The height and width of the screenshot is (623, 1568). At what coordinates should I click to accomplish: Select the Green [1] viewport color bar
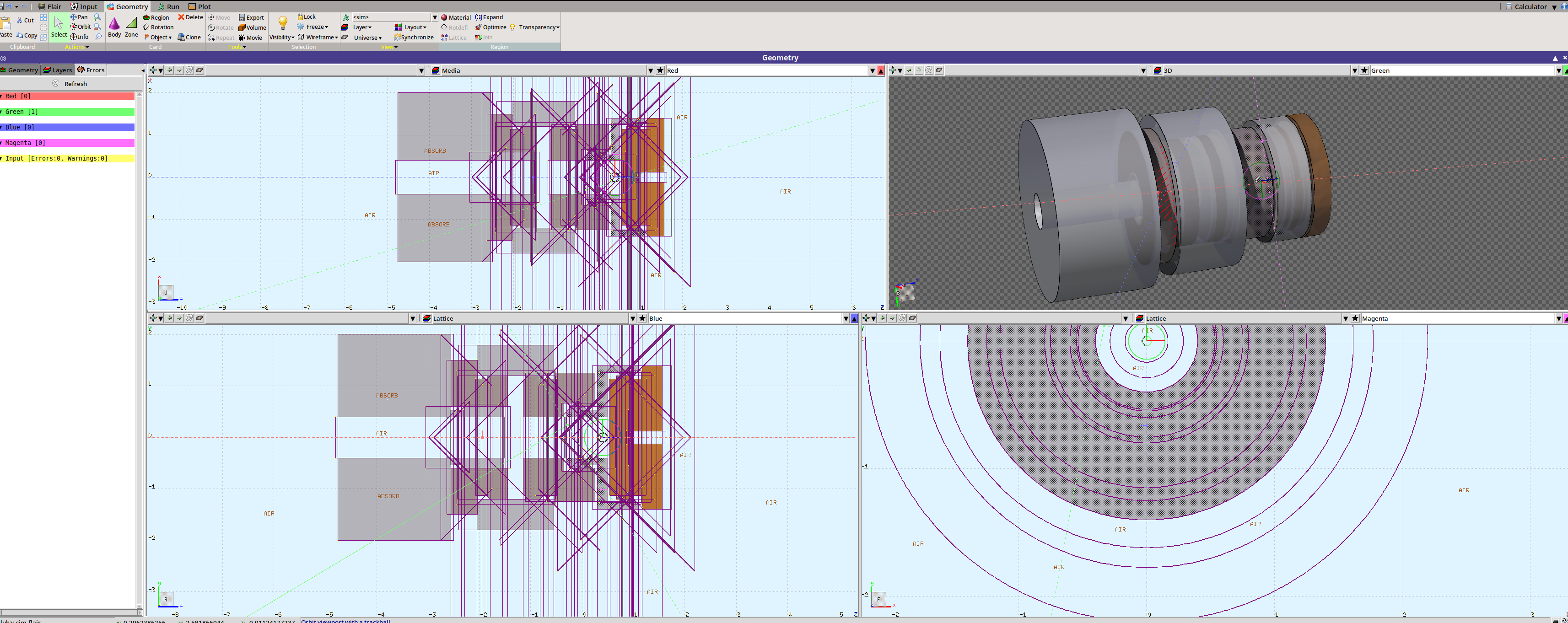click(67, 112)
